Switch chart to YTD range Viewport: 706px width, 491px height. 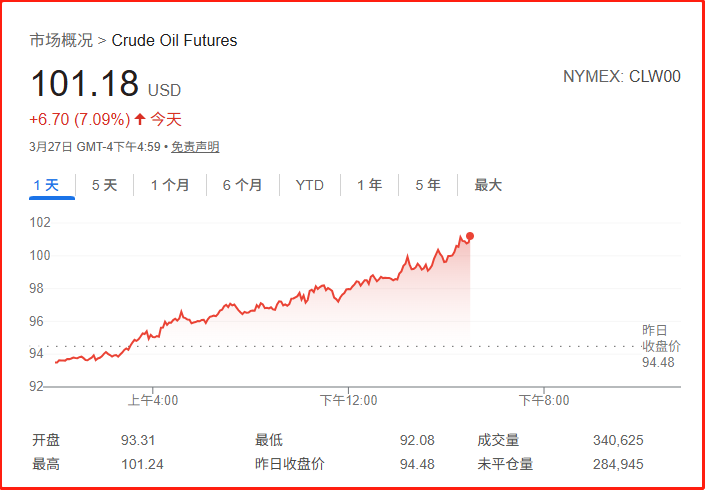[310, 185]
